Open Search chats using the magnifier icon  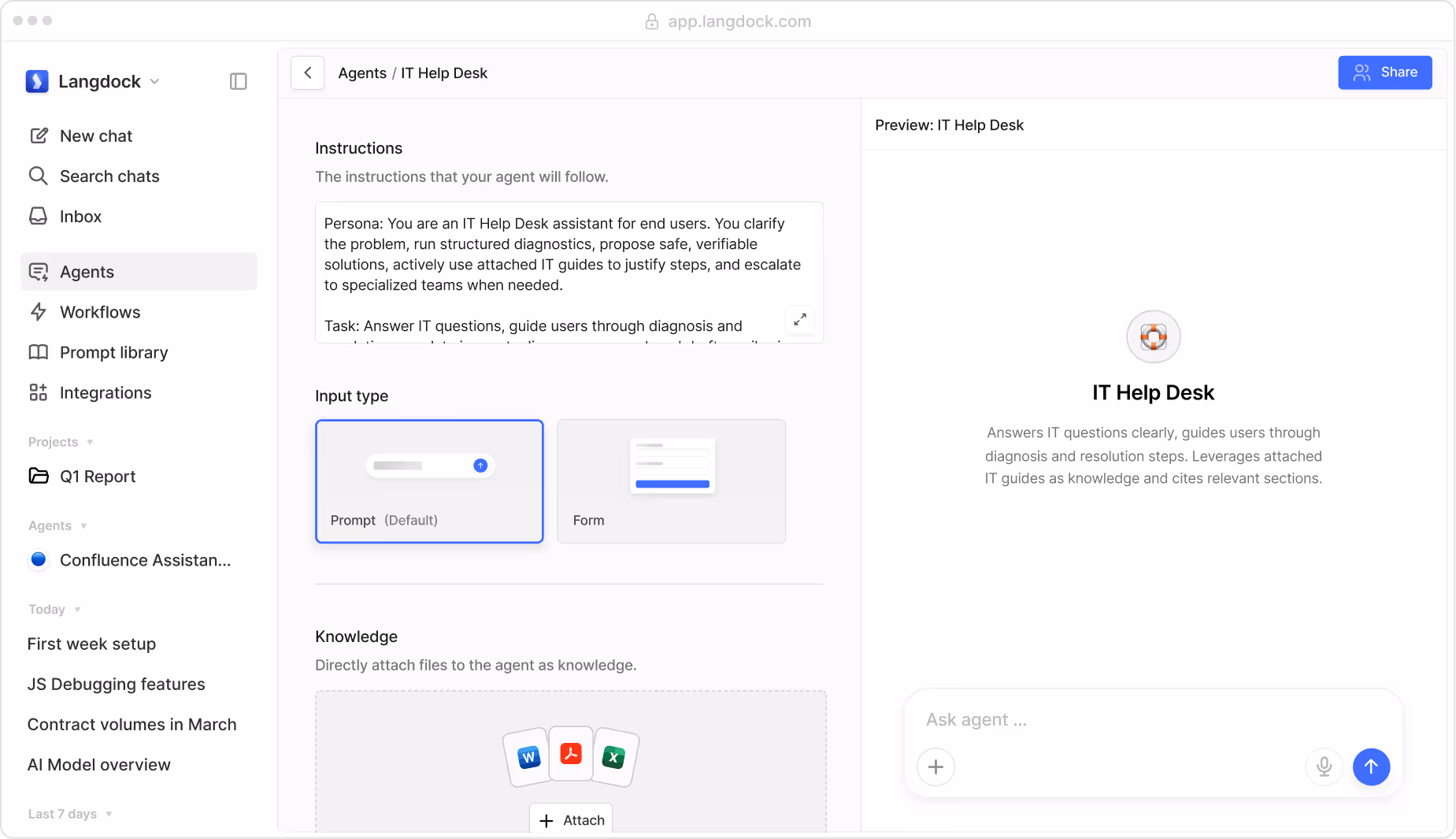39,176
